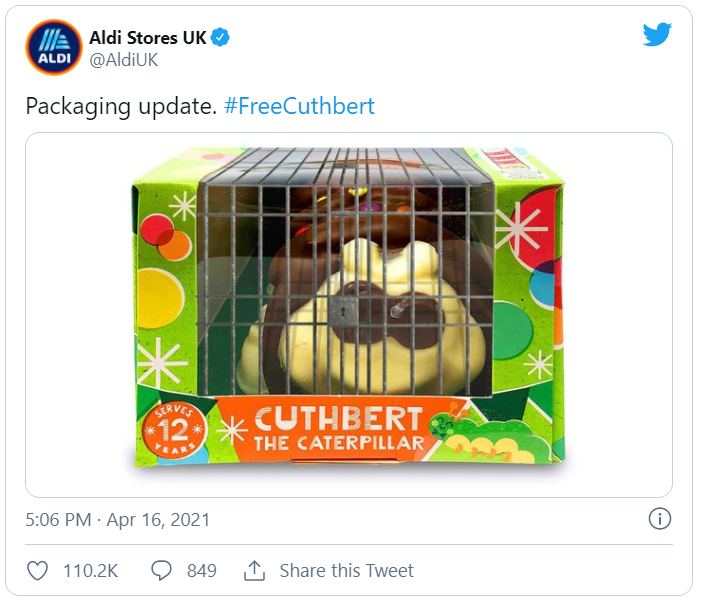Open the Aldi Stores UK profile name
The image size is (711, 604).
pos(147,38)
